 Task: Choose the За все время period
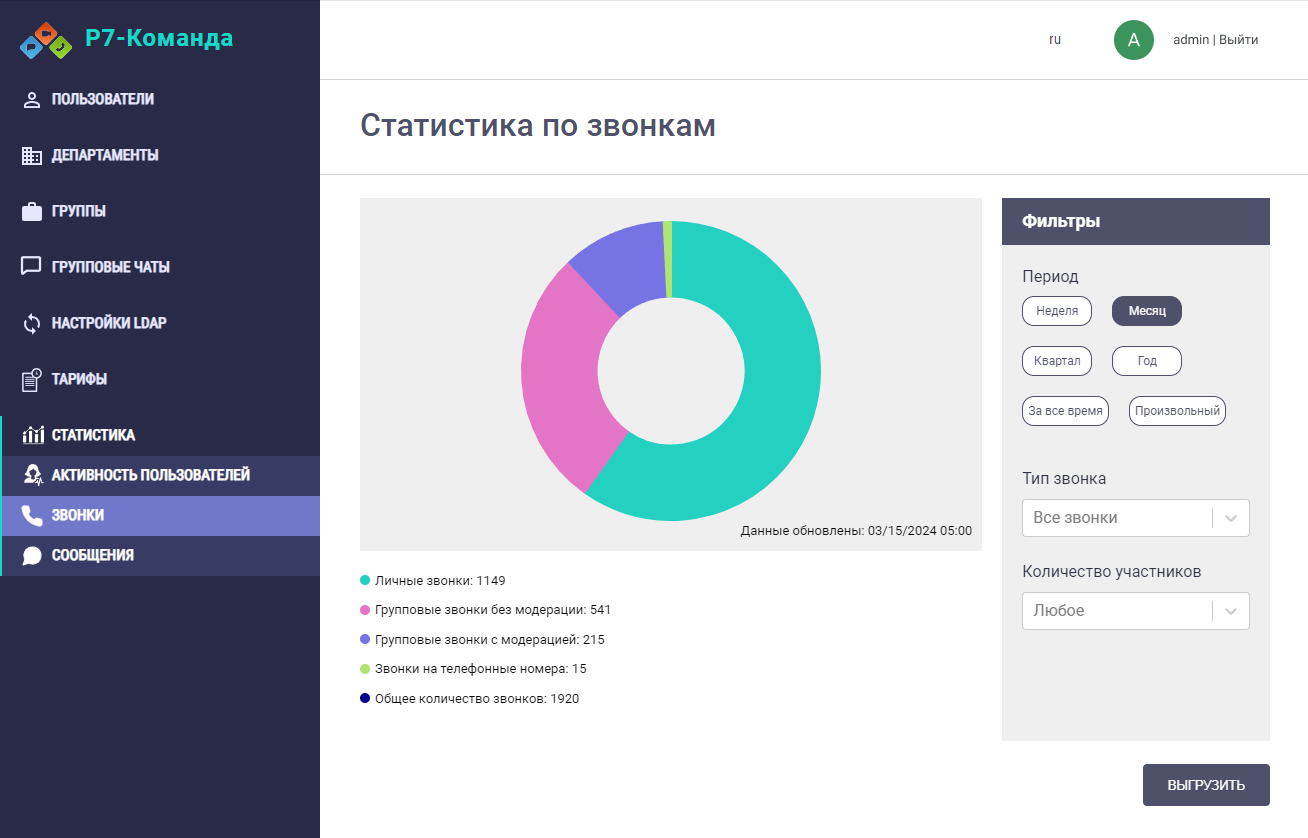1065,411
